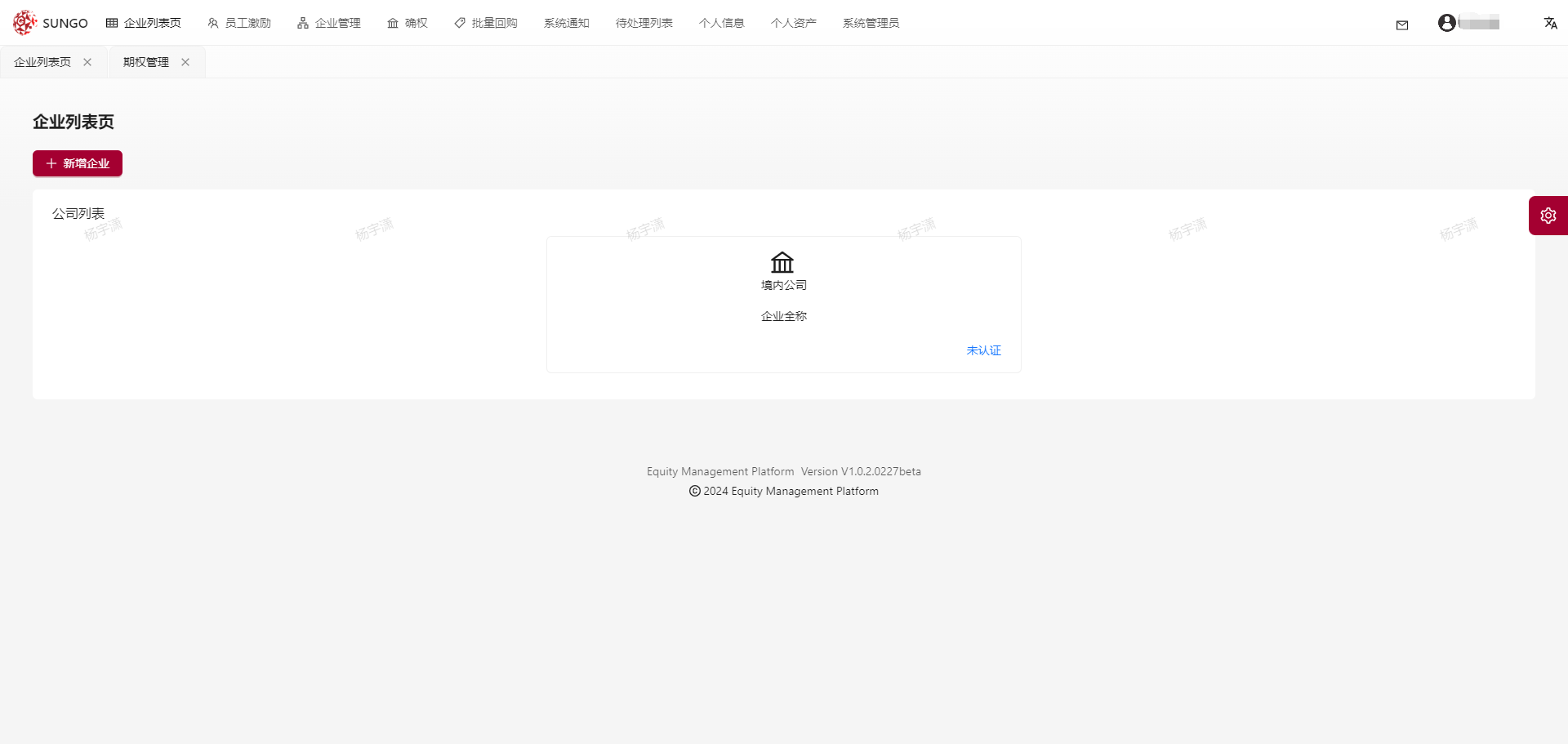The height and width of the screenshot is (744, 1568).
Task: Open the 批量回购 menu
Action: click(x=486, y=23)
